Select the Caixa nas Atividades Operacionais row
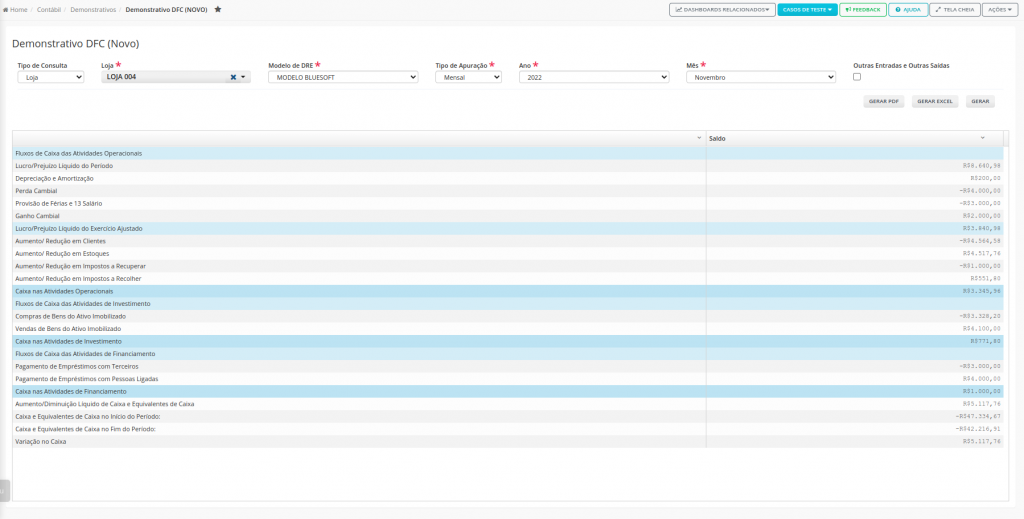 click(x=359, y=291)
